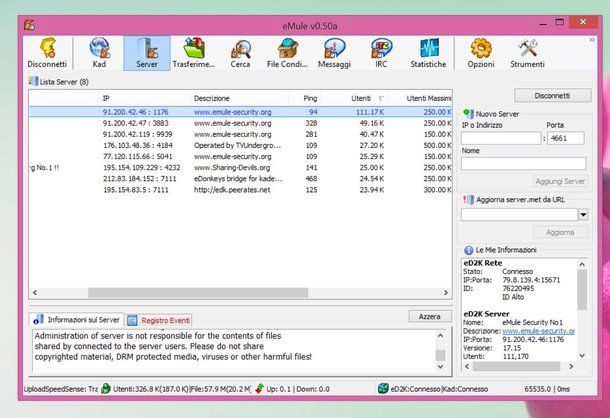The width and height of the screenshot is (610, 418).
Task: Click the Disconnetti button in right panel
Action: pyautogui.click(x=552, y=95)
